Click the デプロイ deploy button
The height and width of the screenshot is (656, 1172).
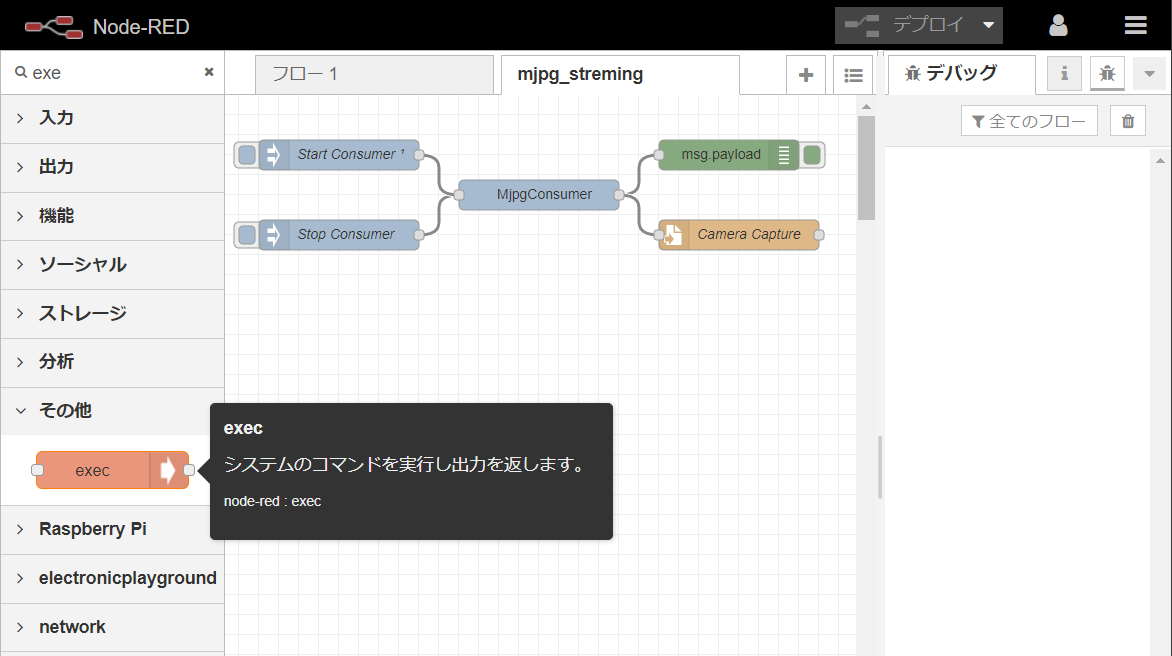[x=906, y=25]
